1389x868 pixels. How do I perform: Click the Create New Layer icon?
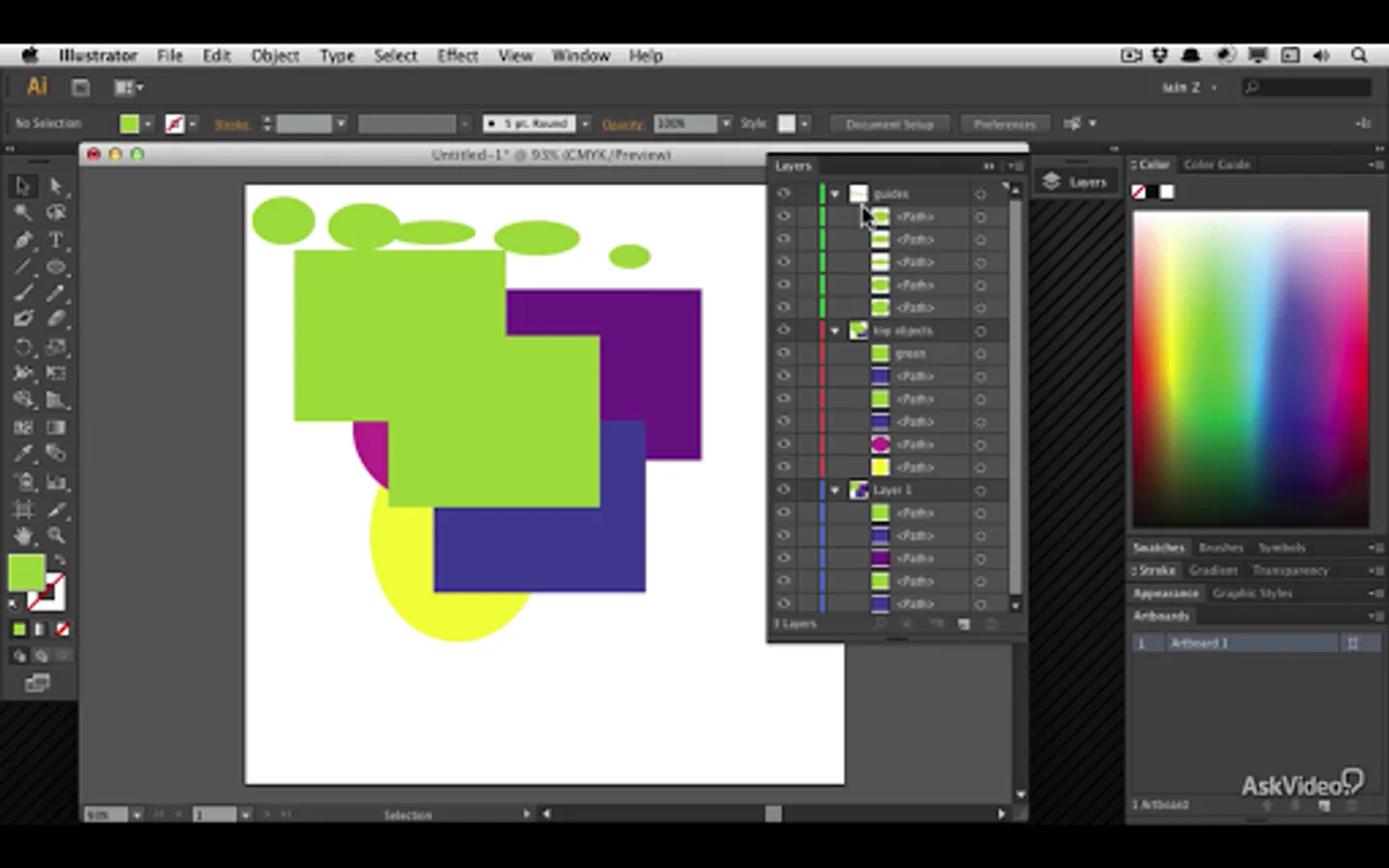click(963, 625)
